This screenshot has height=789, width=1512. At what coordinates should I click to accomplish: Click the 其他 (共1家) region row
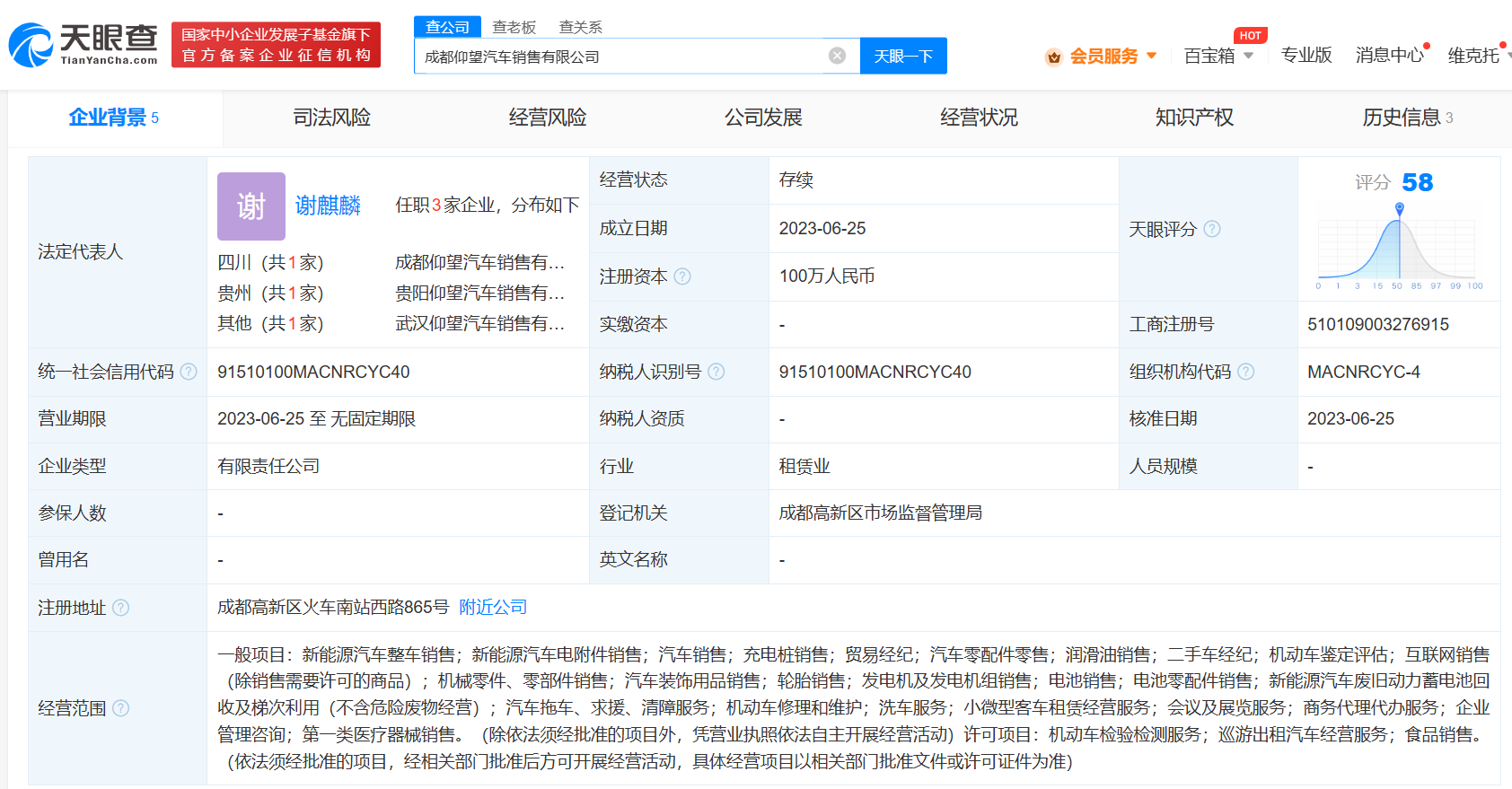[x=270, y=323]
